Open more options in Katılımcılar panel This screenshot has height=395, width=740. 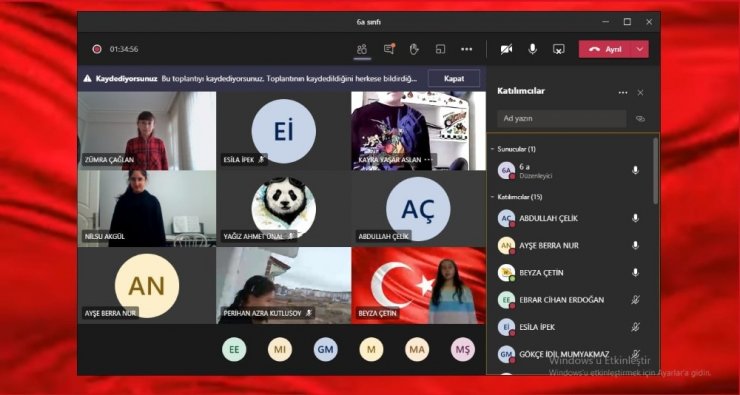click(x=623, y=92)
